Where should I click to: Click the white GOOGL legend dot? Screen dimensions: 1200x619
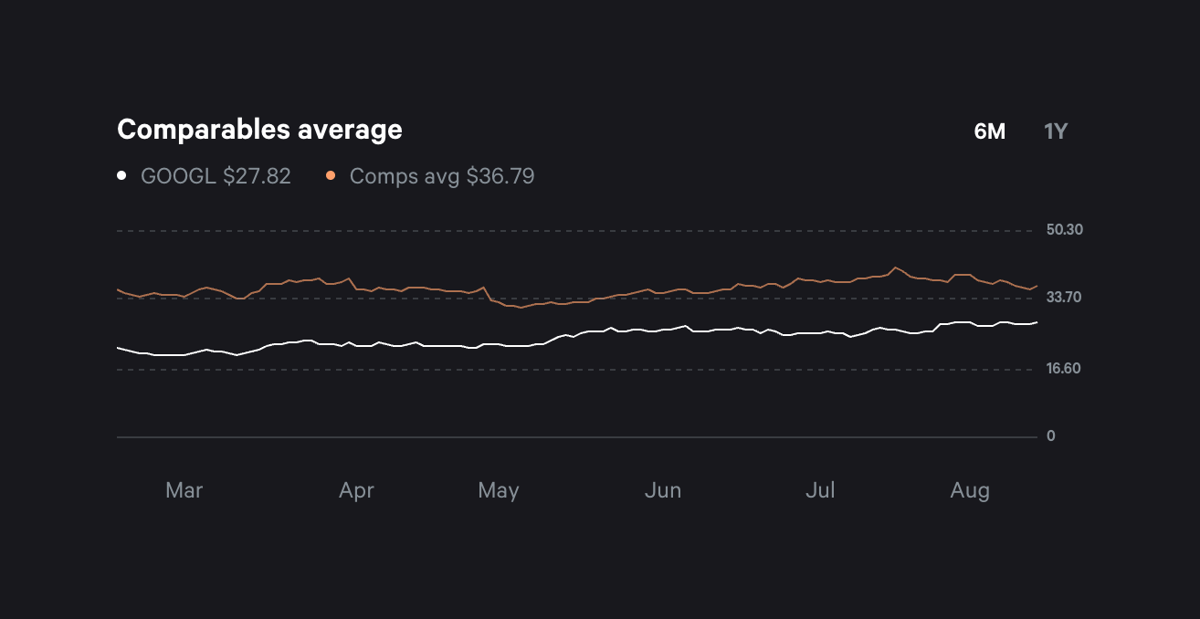(x=121, y=174)
